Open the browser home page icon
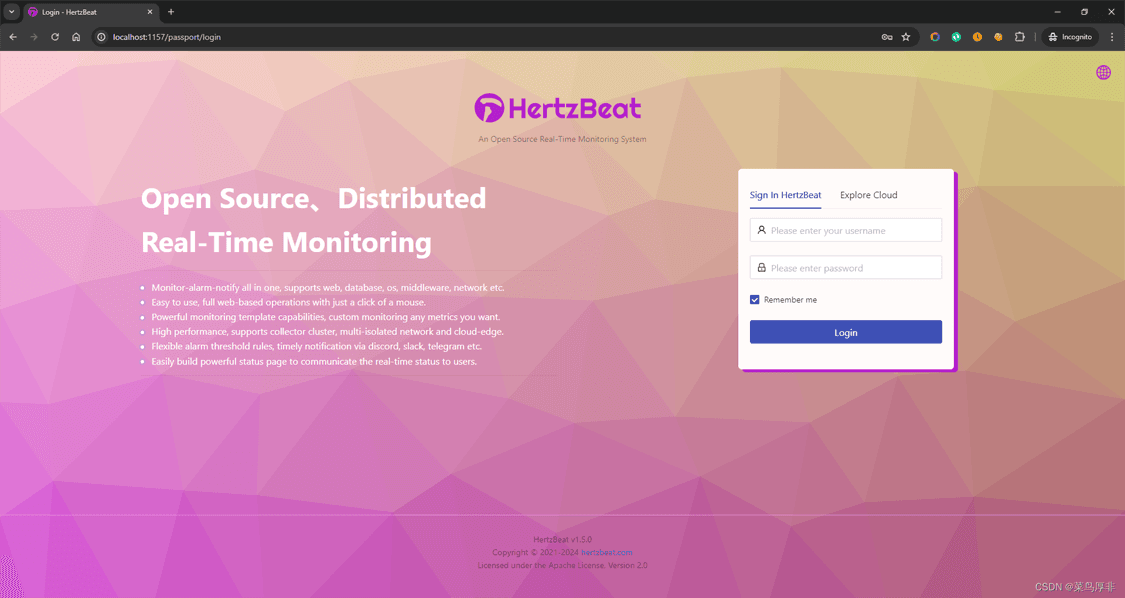 [76, 37]
